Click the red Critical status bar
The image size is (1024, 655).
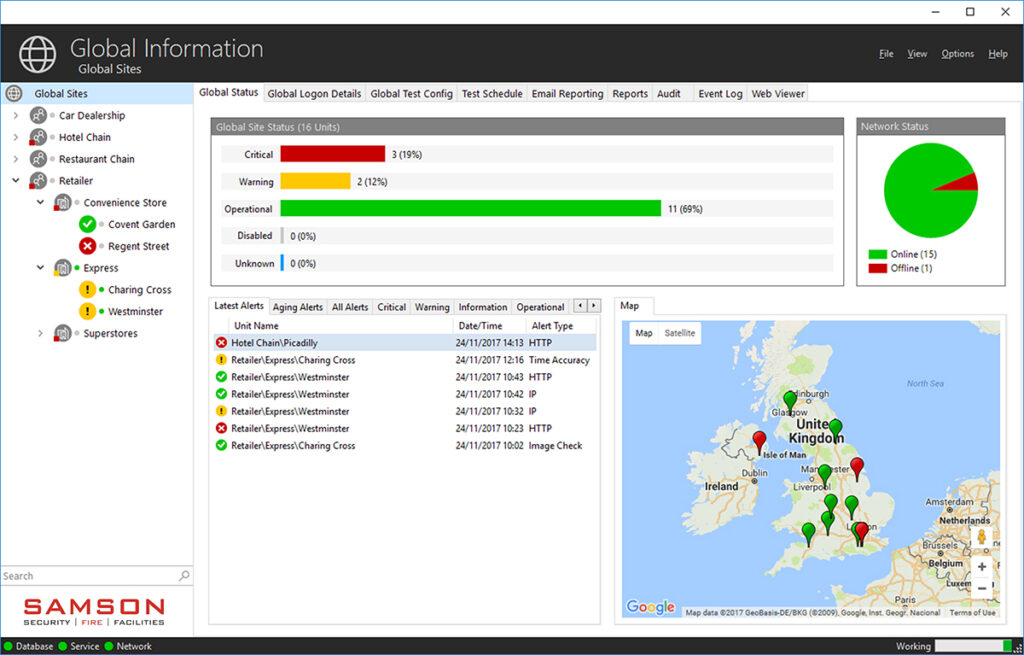click(x=332, y=154)
